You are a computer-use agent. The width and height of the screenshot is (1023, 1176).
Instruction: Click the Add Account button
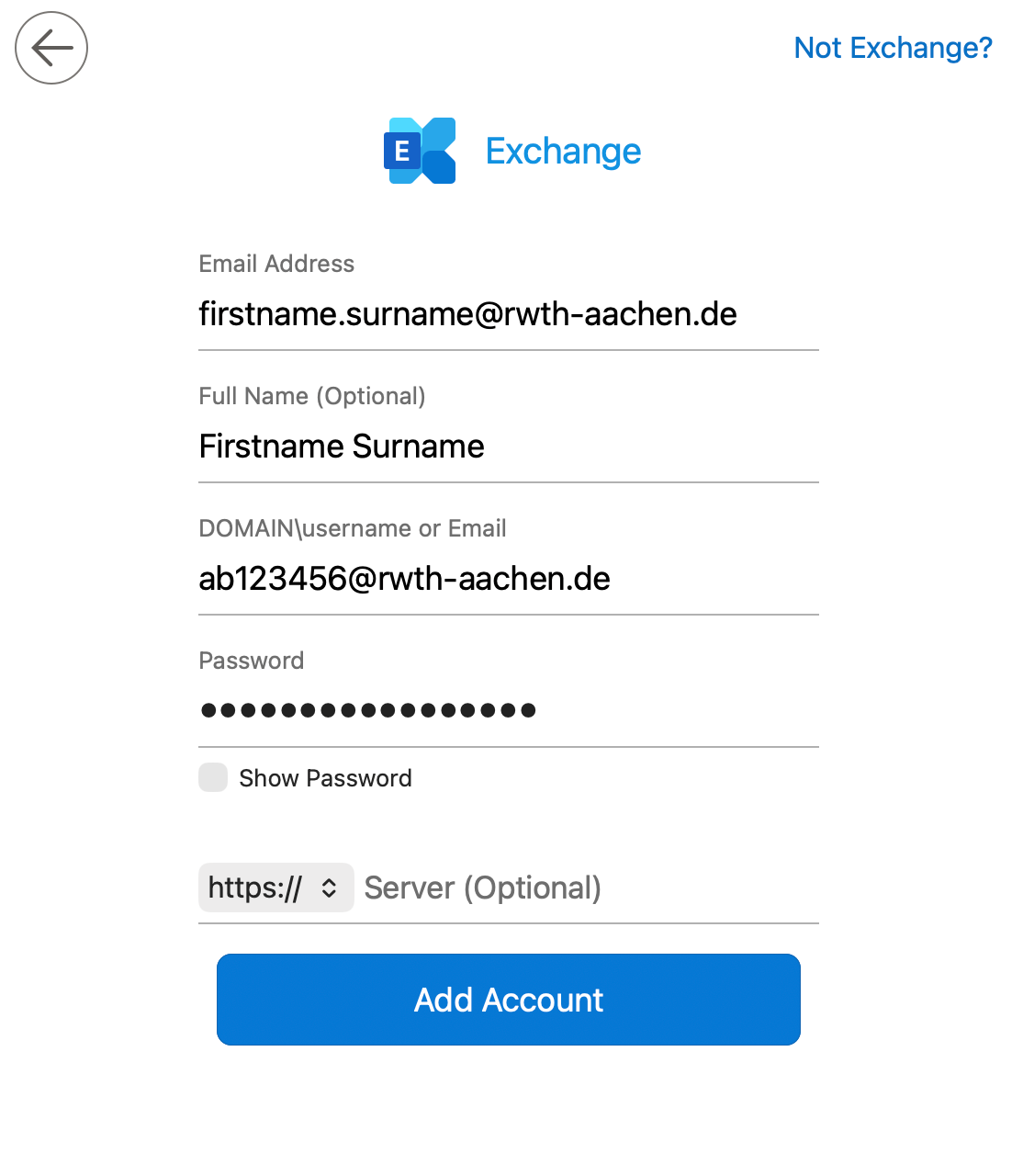[509, 1000]
